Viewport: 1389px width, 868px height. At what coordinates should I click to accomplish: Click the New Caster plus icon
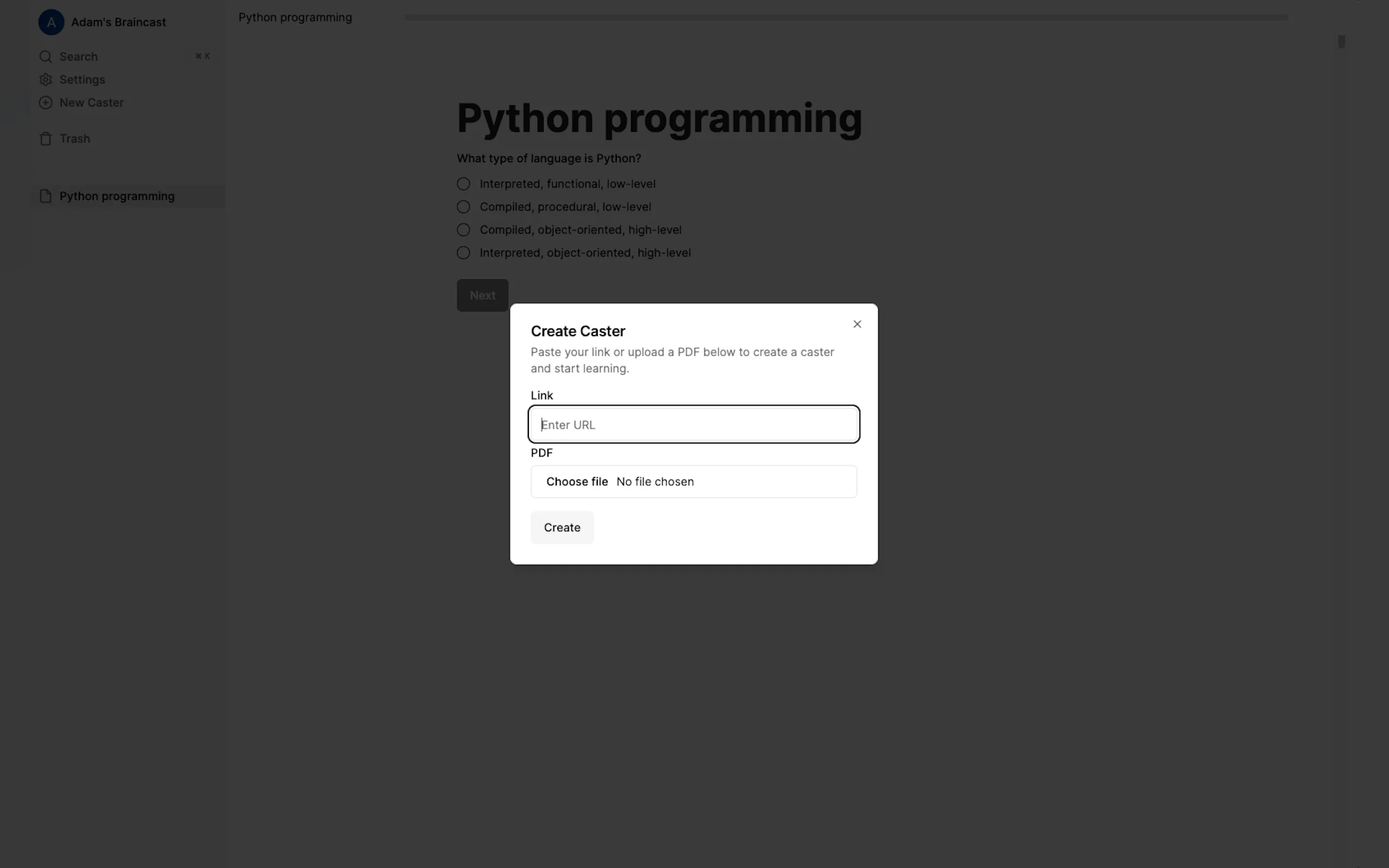click(45, 103)
